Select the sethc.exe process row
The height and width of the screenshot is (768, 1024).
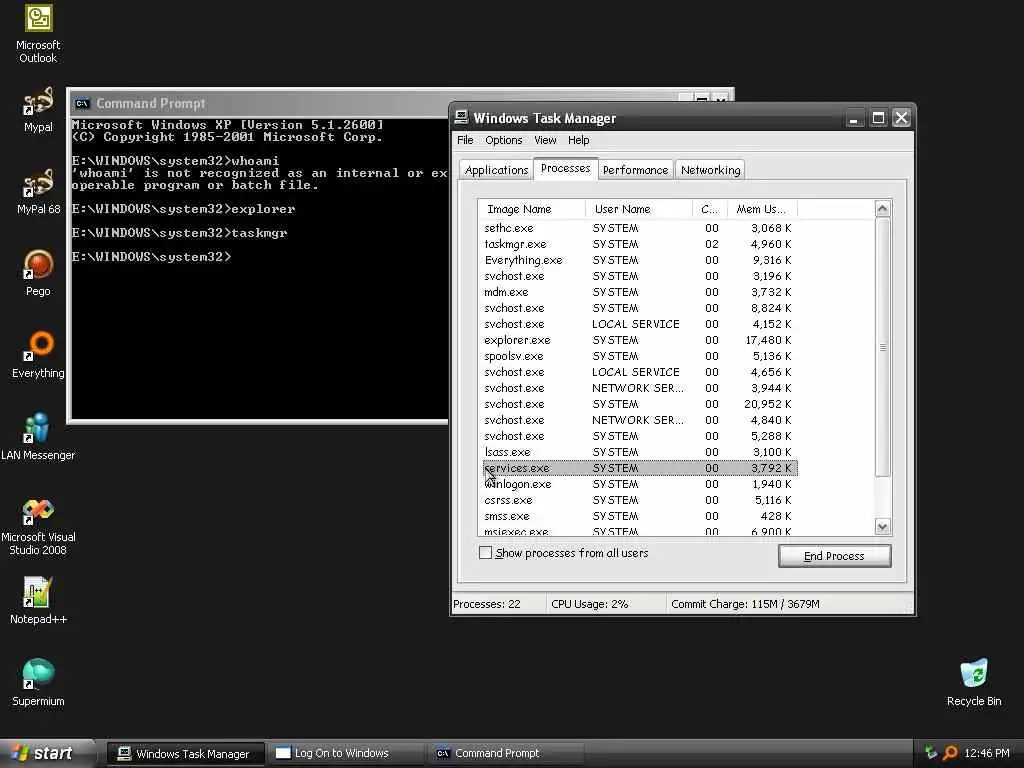[638, 228]
